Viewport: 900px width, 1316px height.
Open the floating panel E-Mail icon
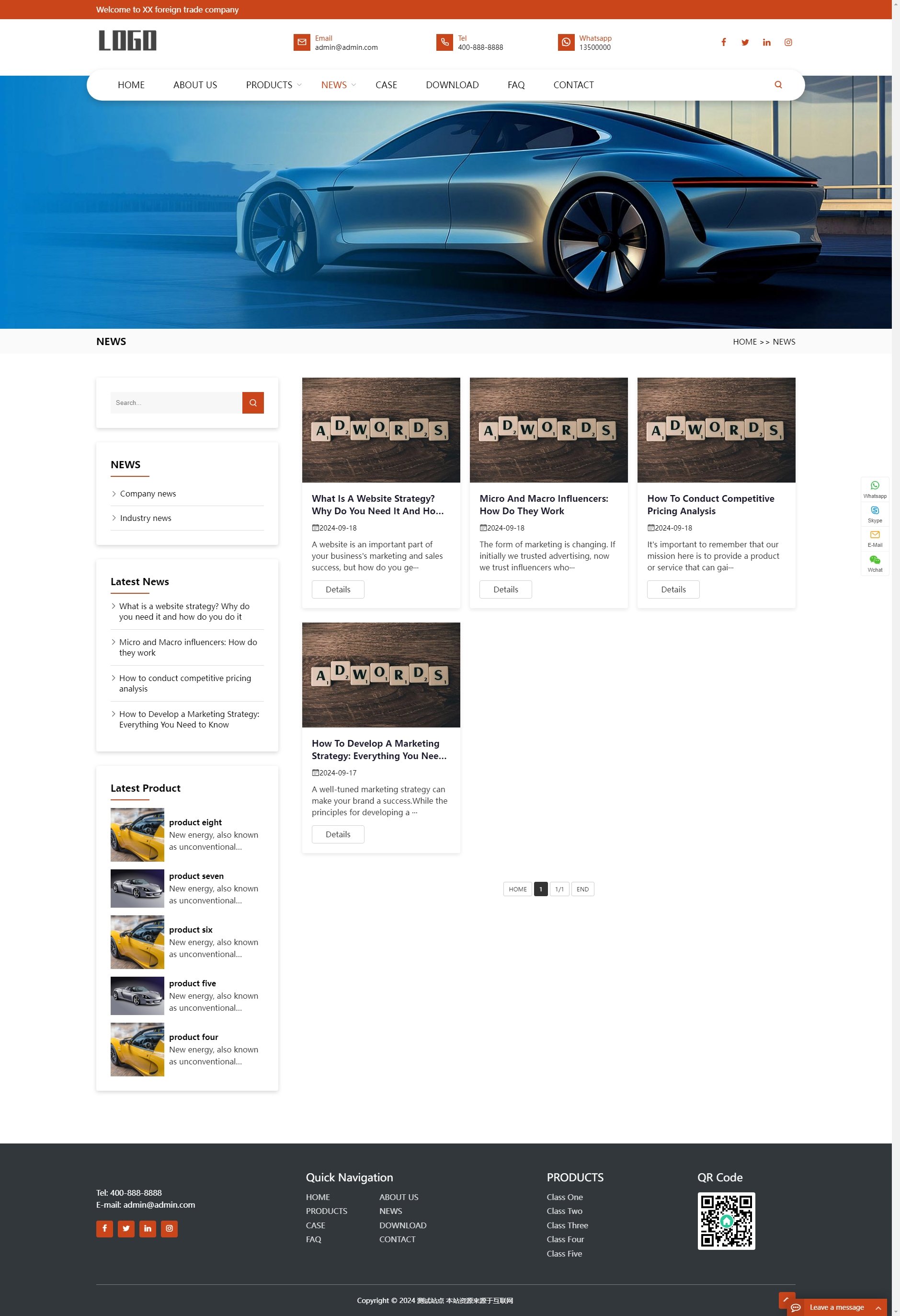[x=875, y=538]
